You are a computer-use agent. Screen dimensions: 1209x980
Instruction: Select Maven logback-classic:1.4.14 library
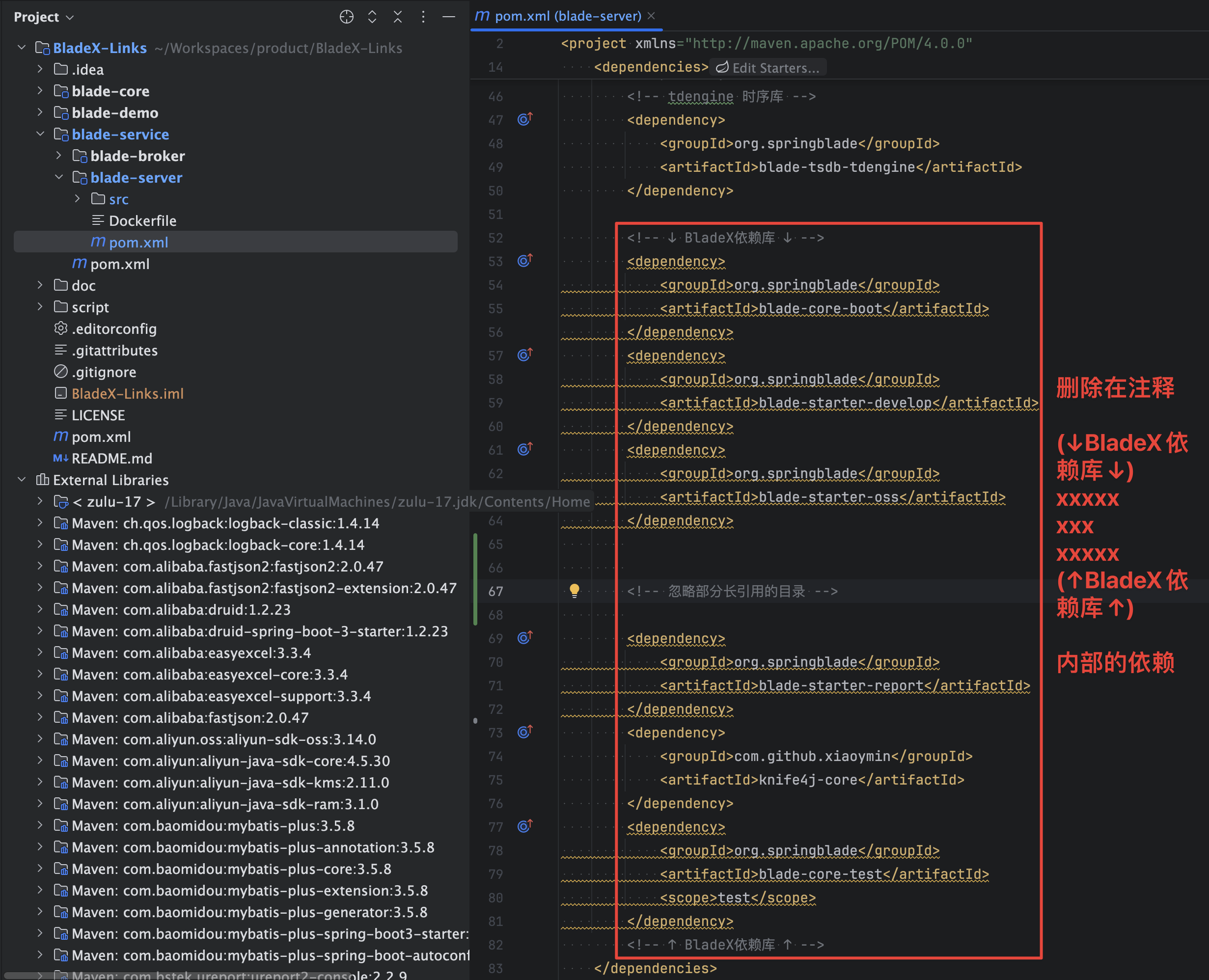click(x=225, y=523)
